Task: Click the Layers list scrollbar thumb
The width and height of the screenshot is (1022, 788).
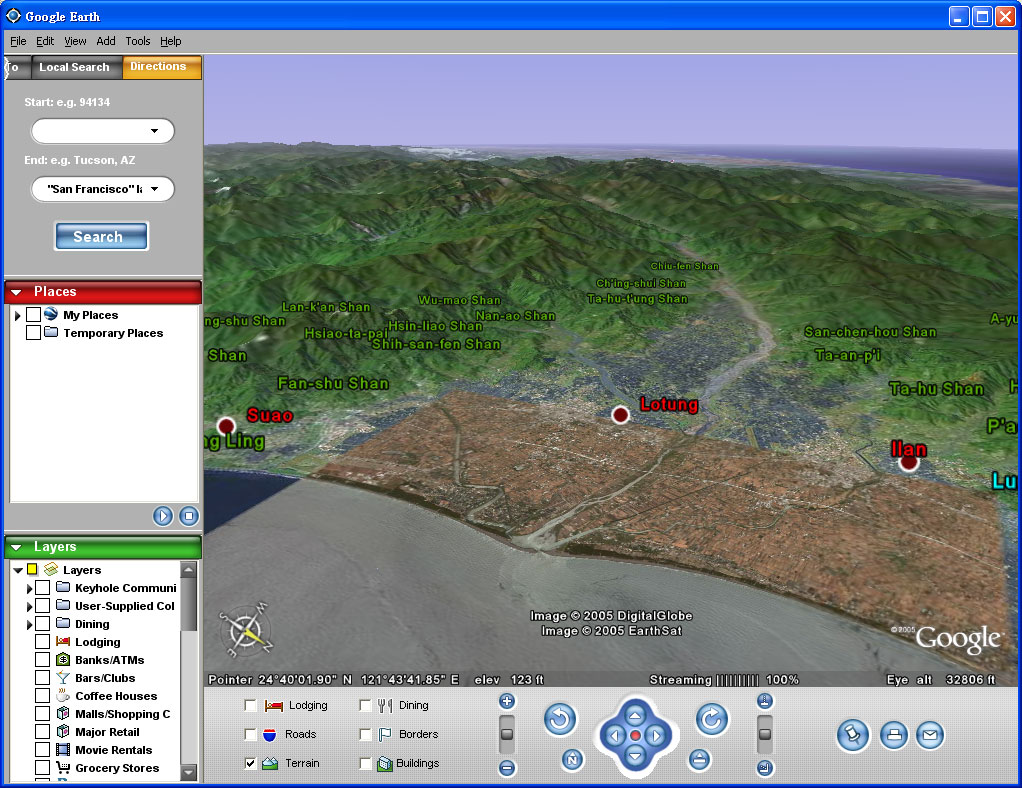Action: pyautogui.click(x=188, y=605)
